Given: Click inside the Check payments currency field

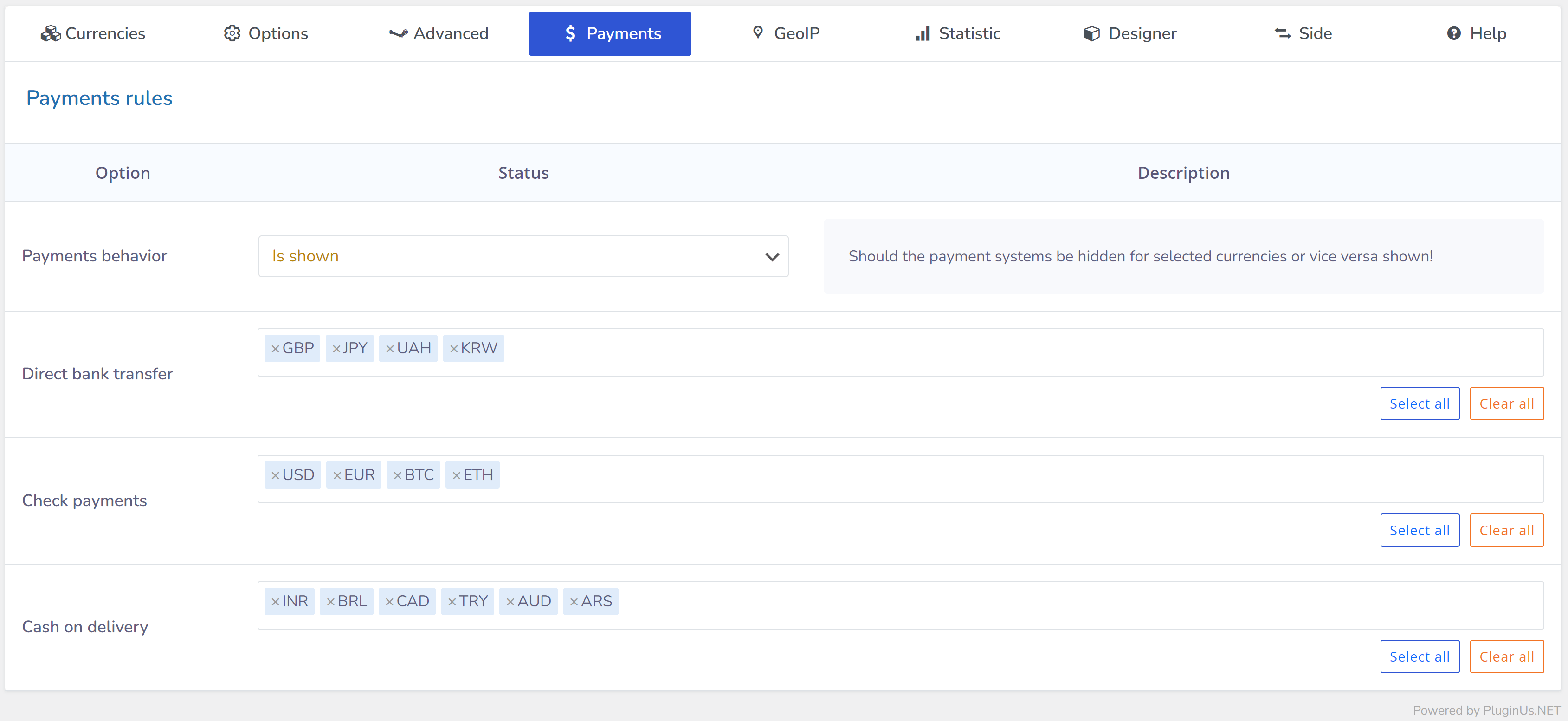Looking at the screenshot, I should tap(974, 479).
